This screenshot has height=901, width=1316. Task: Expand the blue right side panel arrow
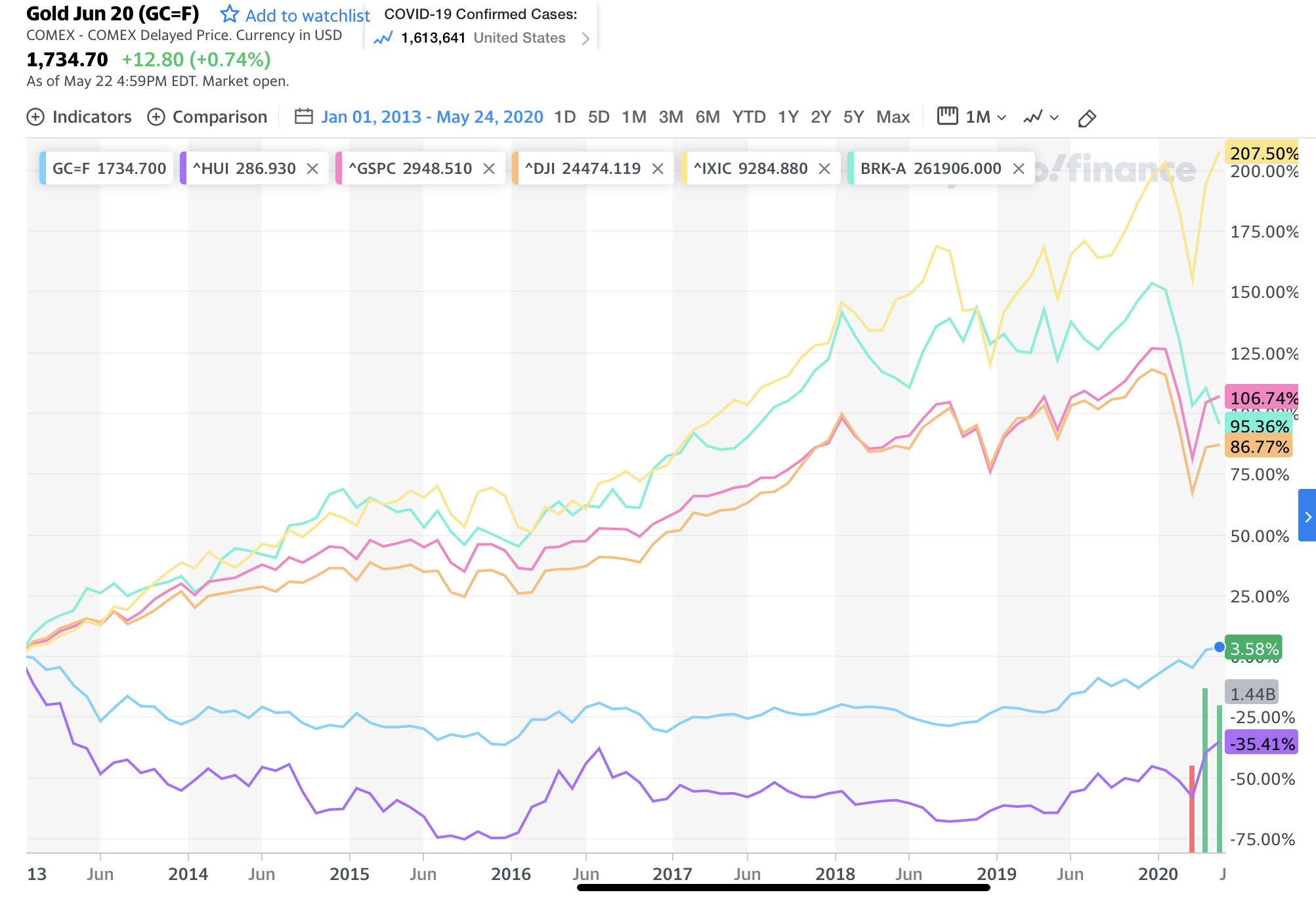point(1307,516)
